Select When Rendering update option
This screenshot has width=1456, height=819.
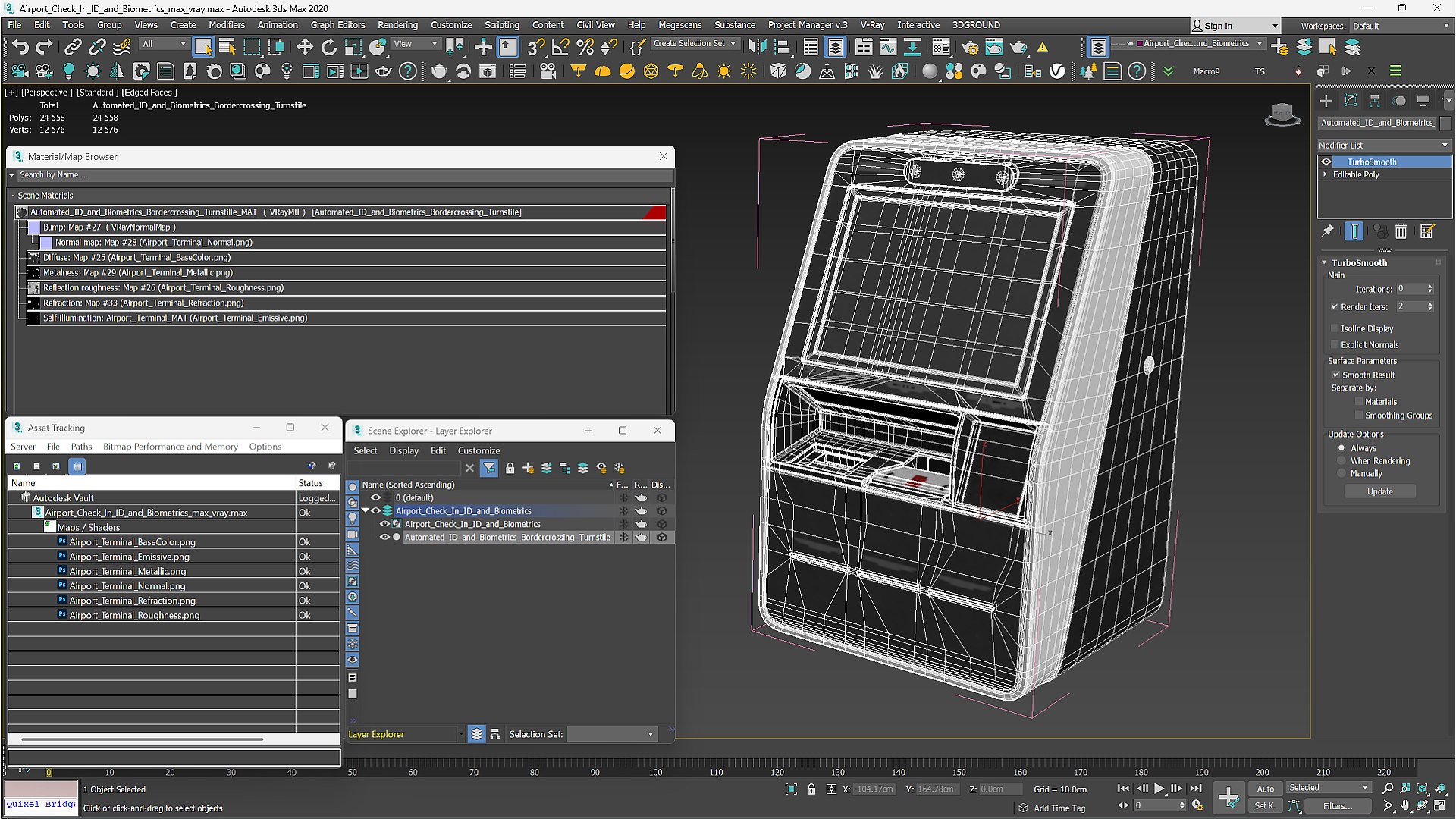pyautogui.click(x=1341, y=461)
